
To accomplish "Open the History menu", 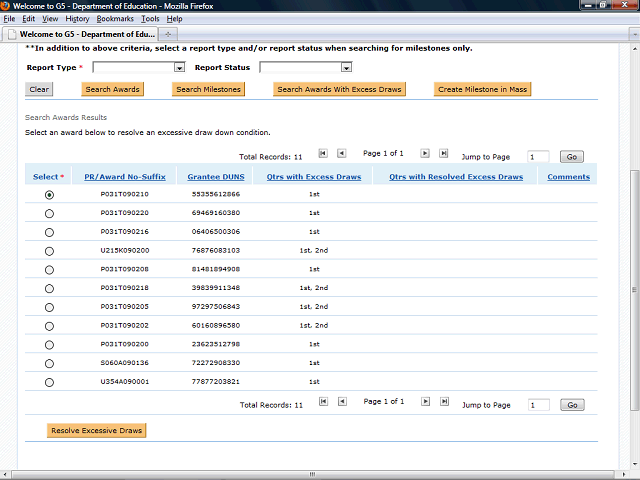I will click(x=77, y=19).
